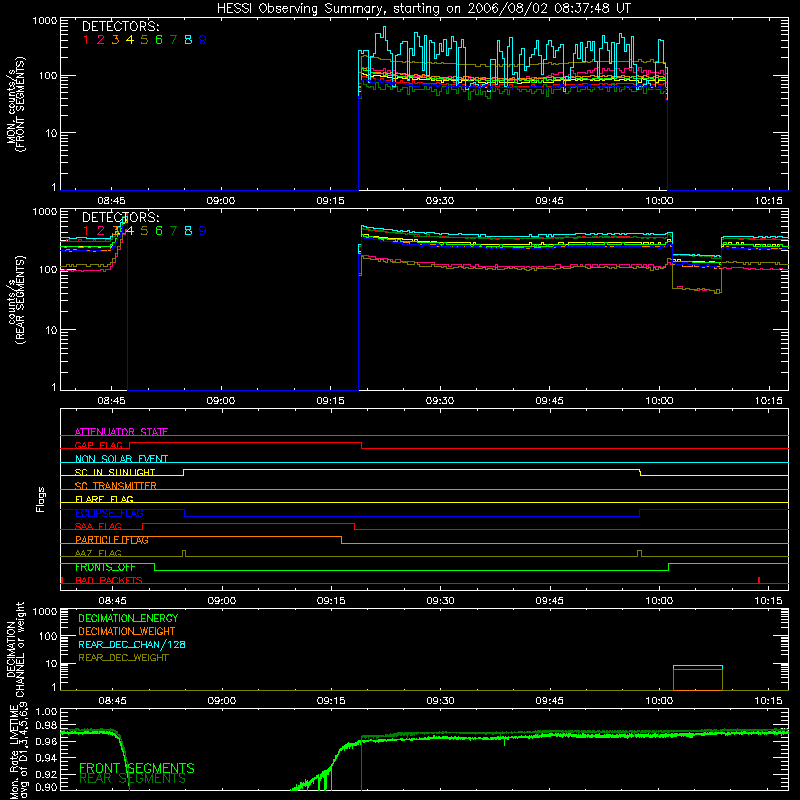
Task: Click the REAR SEGMENTS label in livetime panel
Action: (x=132, y=779)
